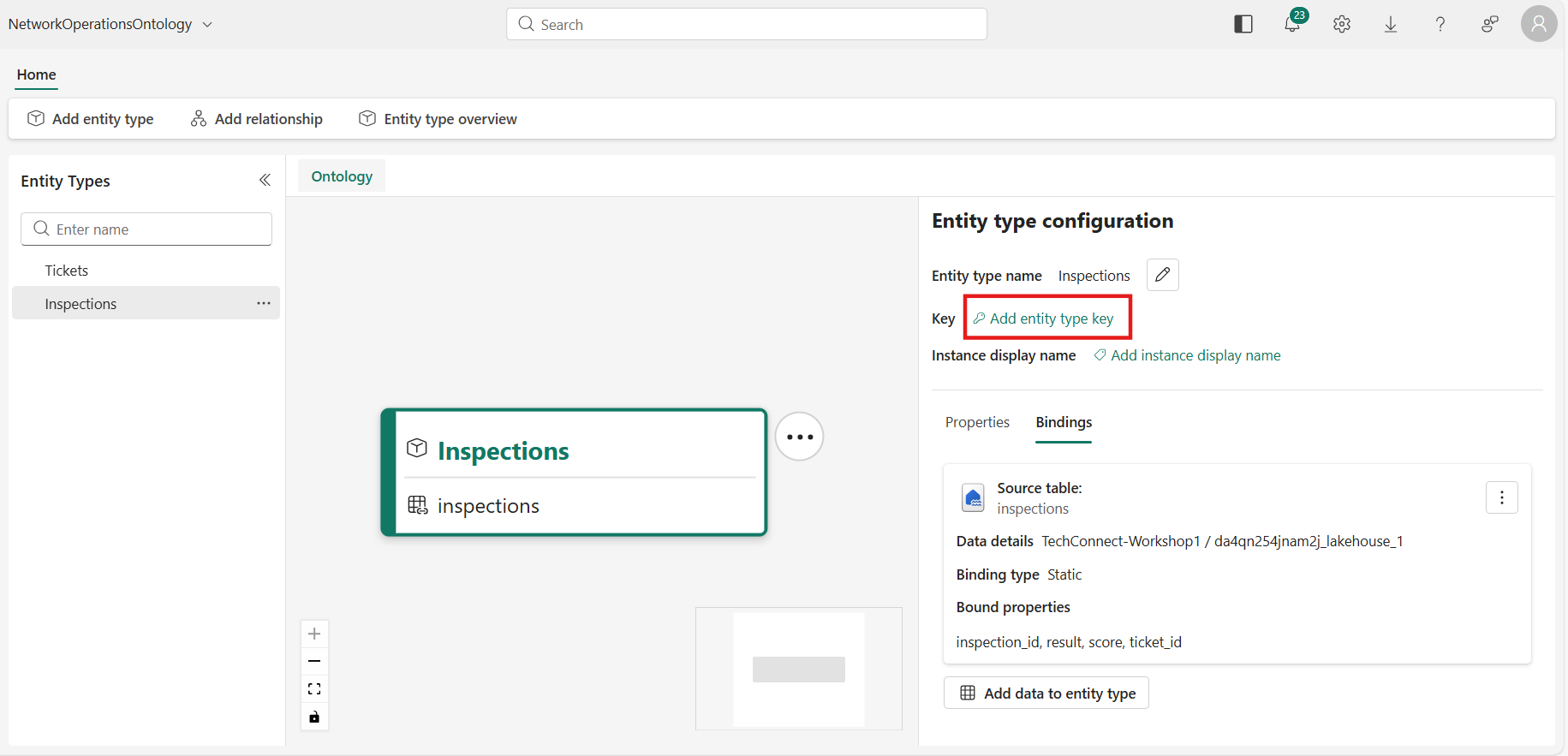Click the lakehouse source table icon
This screenshot has height=756, width=1568.
[x=974, y=497]
